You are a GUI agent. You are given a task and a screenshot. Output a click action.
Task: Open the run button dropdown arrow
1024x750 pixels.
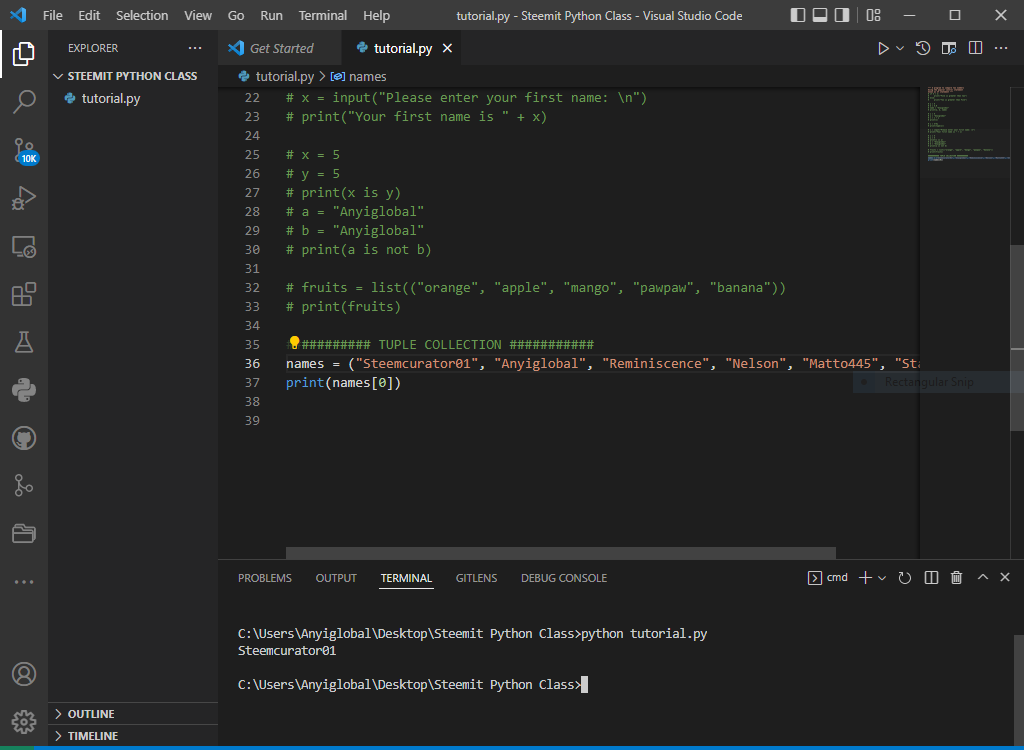[x=900, y=48]
